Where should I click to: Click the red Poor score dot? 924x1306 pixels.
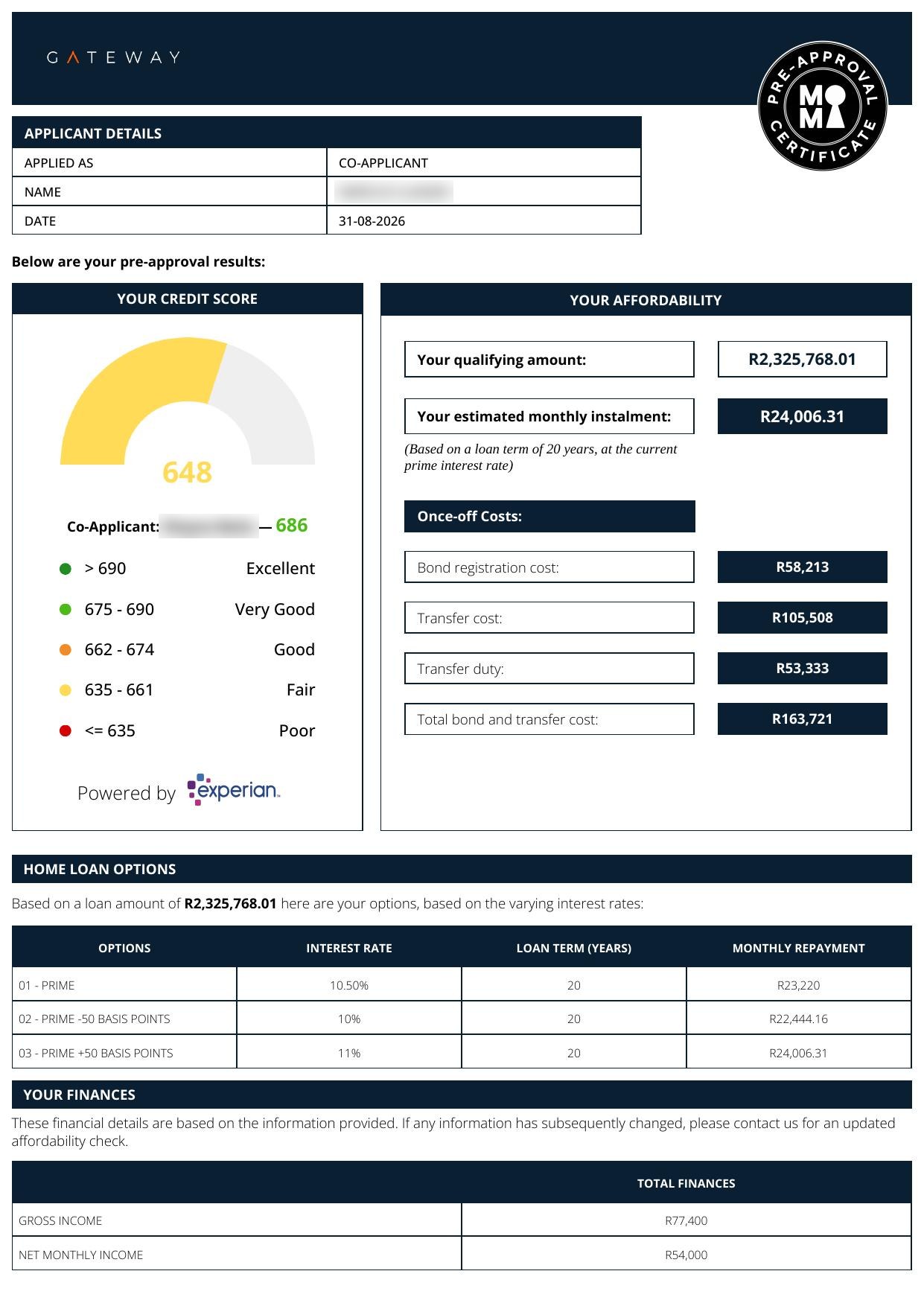(x=66, y=730)
